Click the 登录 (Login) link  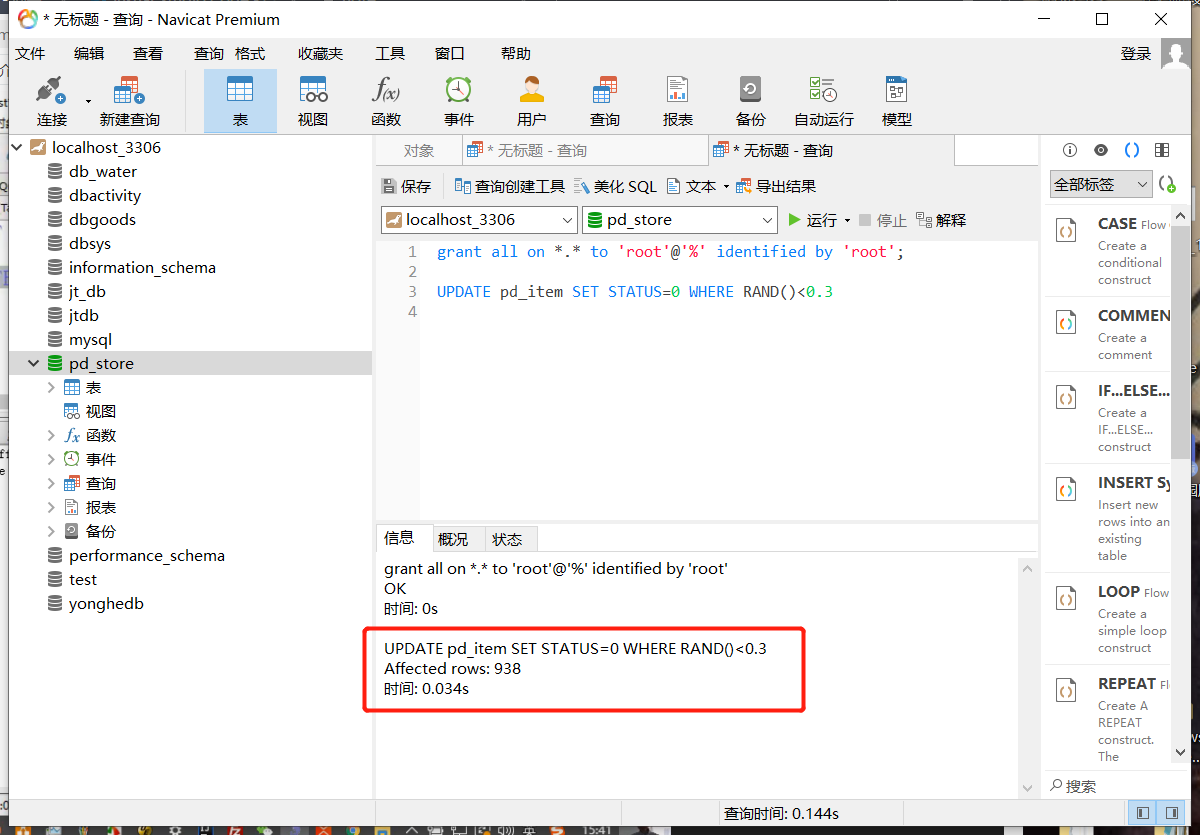pyautogui.click(x=1136, y=54)
